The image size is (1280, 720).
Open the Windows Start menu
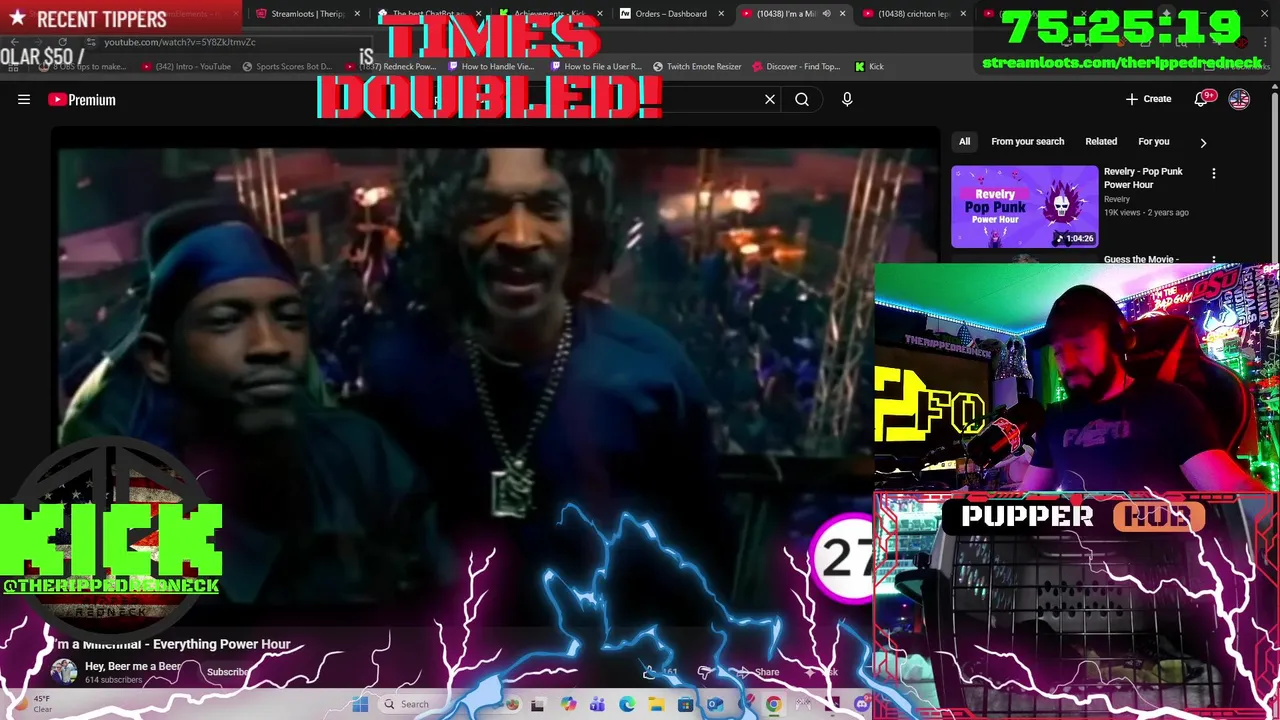[360, 704]
